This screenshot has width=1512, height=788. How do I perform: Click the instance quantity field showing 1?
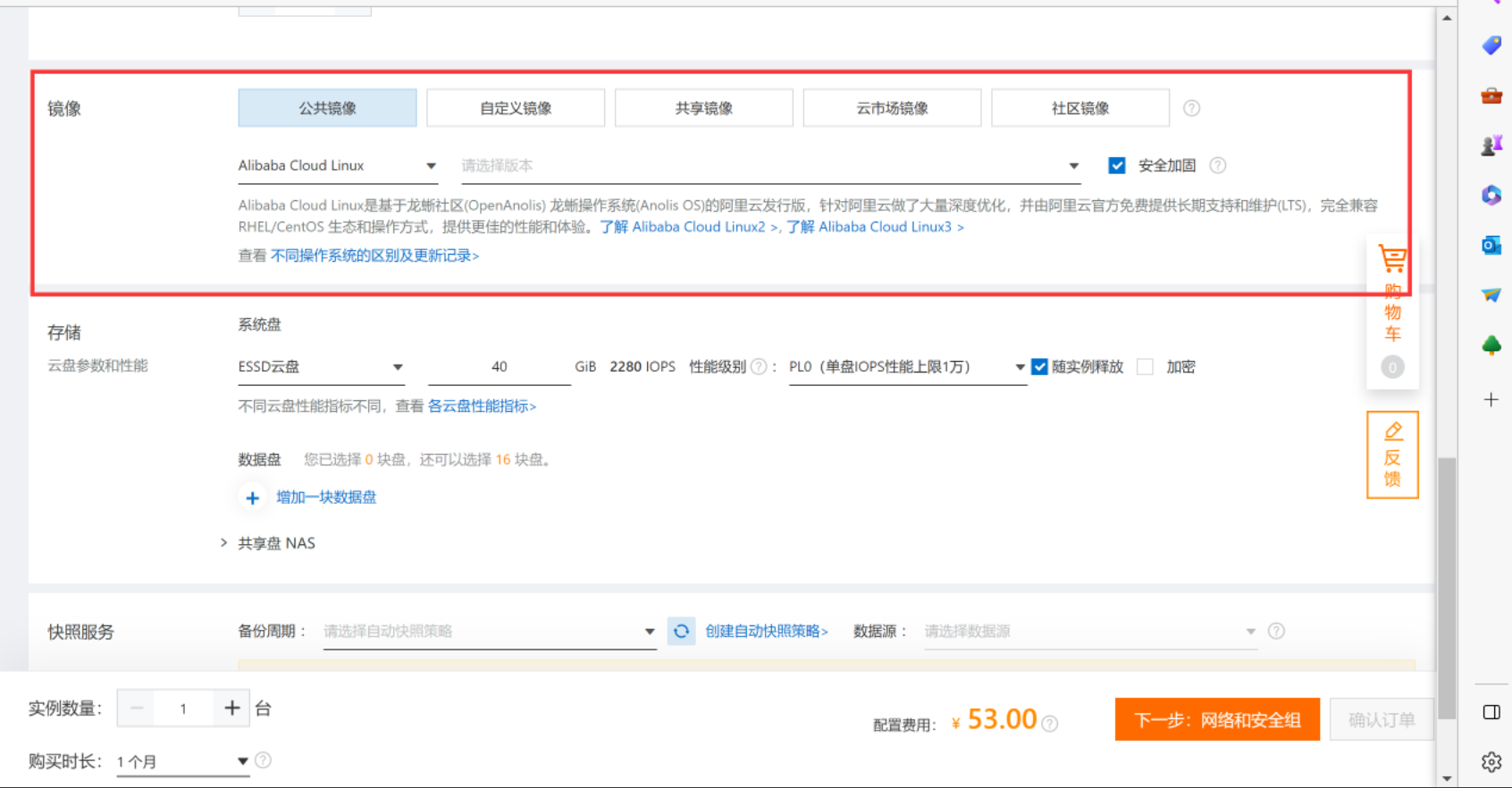pyautogui.click(x=183, y=708)
